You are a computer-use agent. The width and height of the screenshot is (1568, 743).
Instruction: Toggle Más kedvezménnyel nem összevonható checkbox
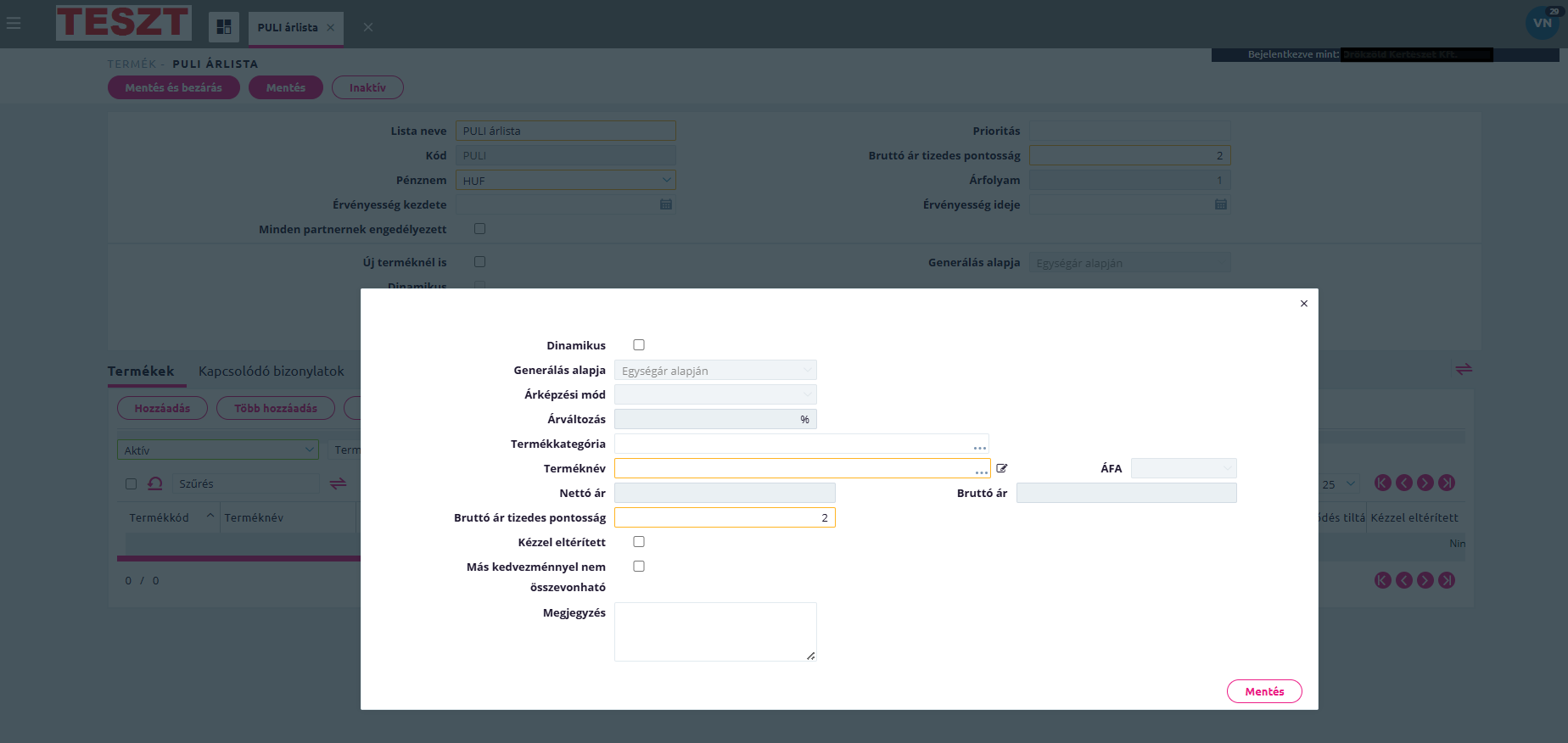639,567
